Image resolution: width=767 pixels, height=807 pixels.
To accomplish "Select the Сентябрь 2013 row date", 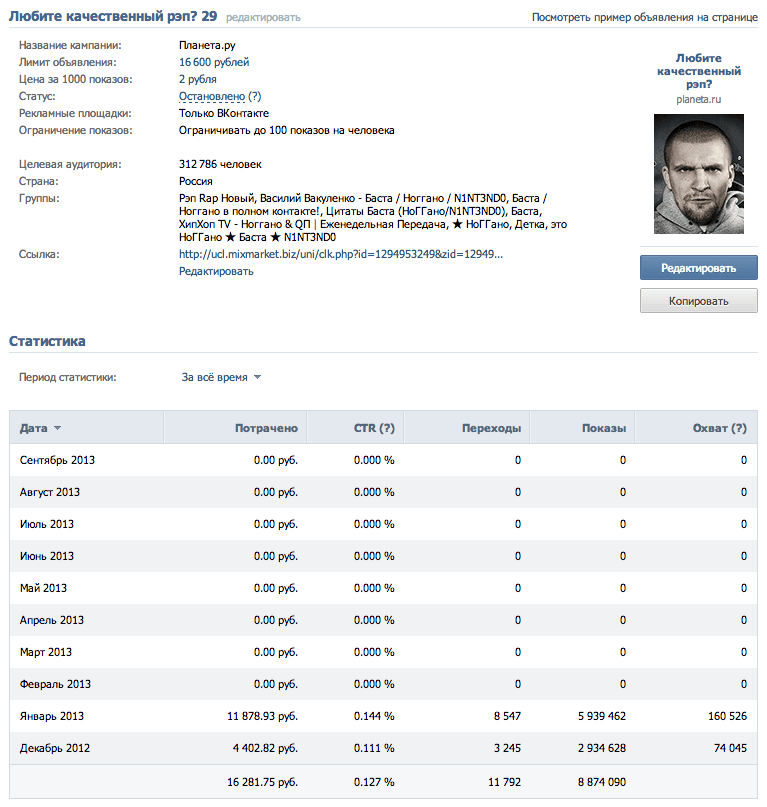I will pyautogui.click(x=57, y=460).
